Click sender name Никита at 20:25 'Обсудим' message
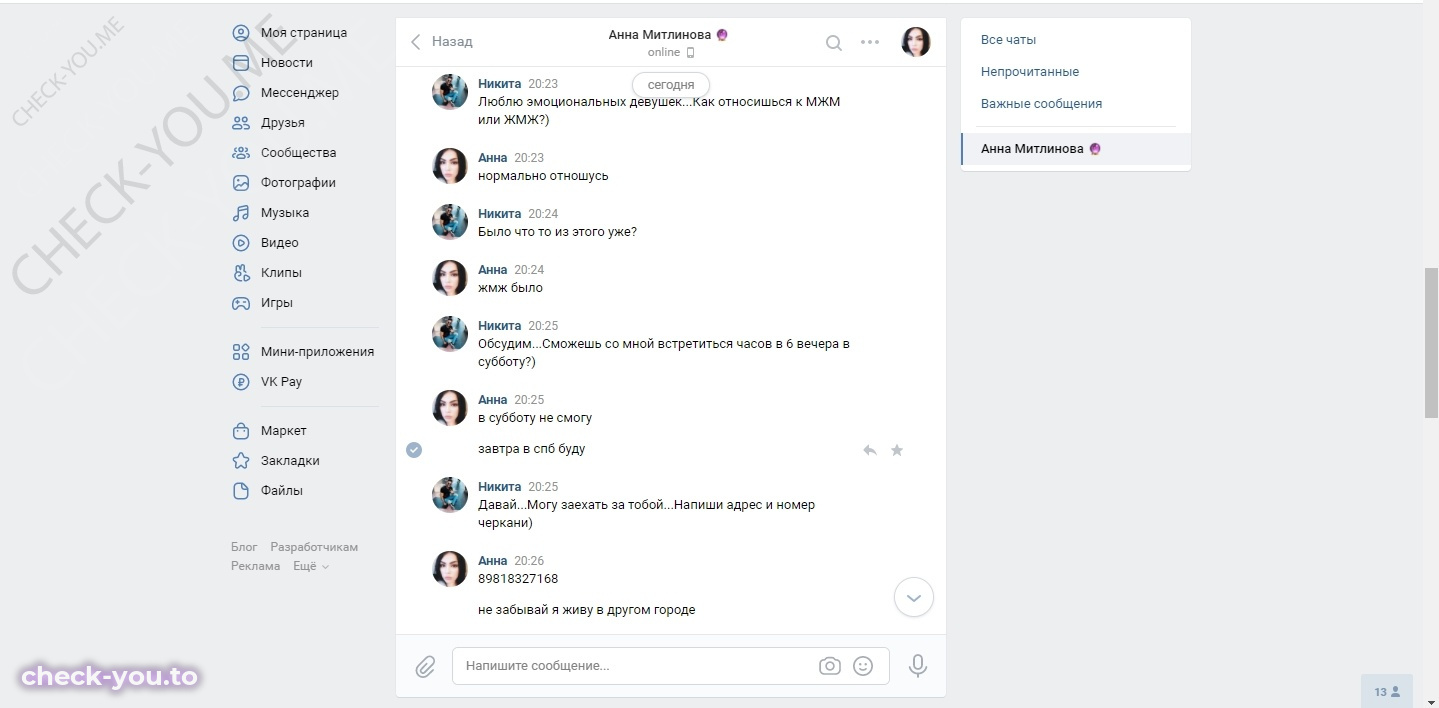Image resolution: width=1439 pixels, height=708 pixels. coord(500,326)
